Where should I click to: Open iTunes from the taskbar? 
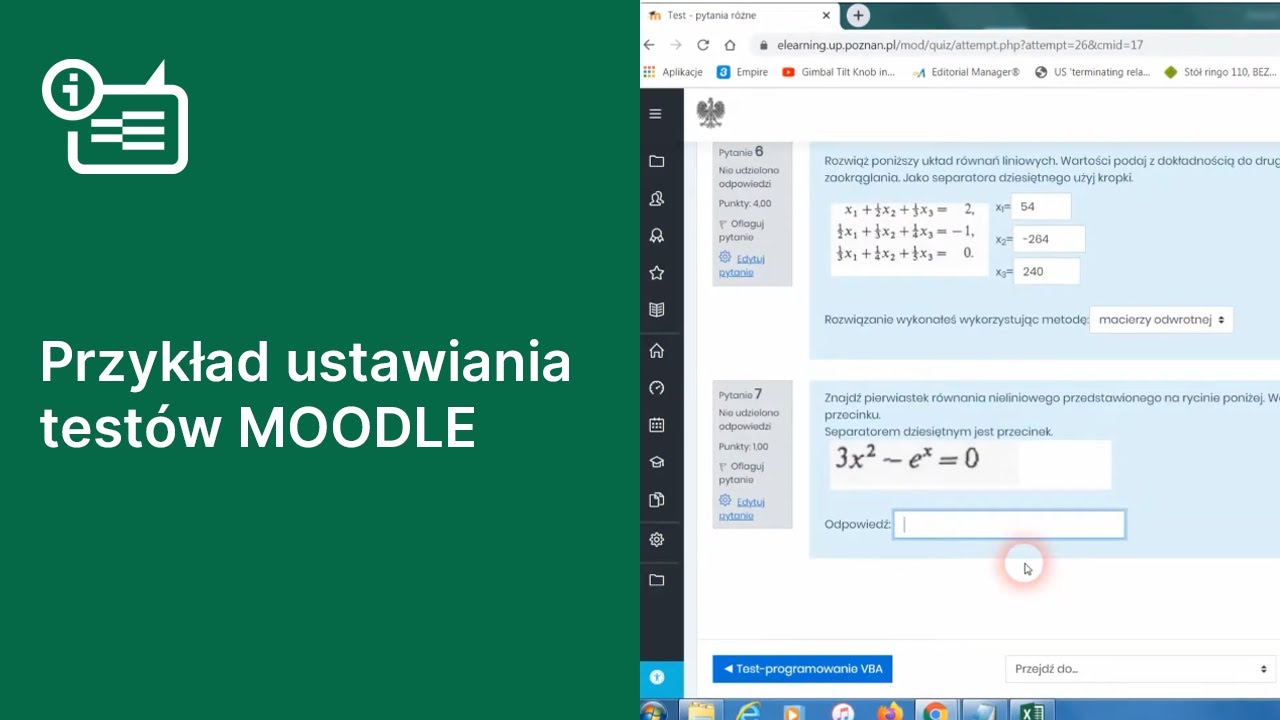(842, 711)
